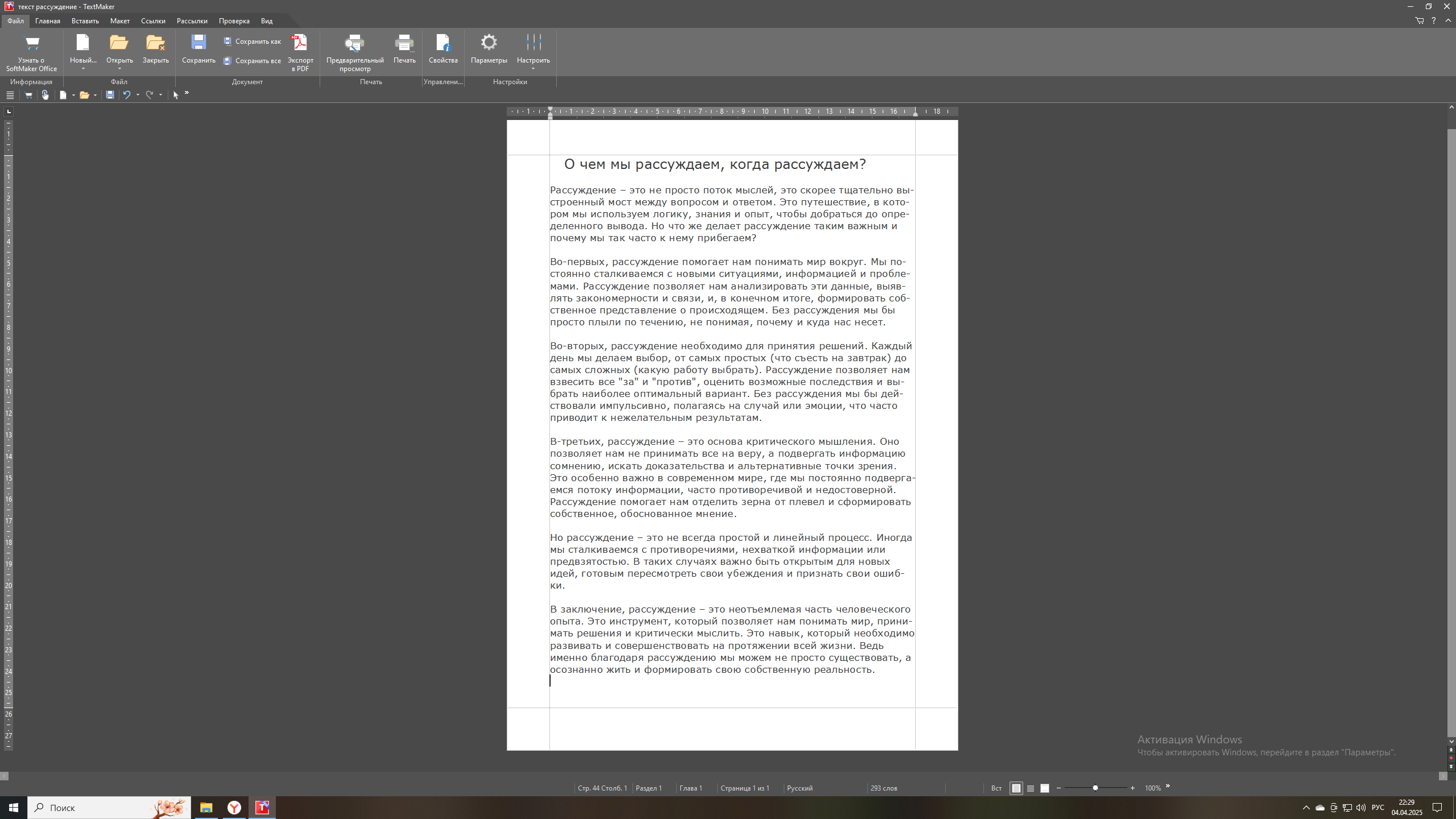Switch to master page view in status bar
This screenshot has height=819, width=1456.
(x=1045, y=788)
